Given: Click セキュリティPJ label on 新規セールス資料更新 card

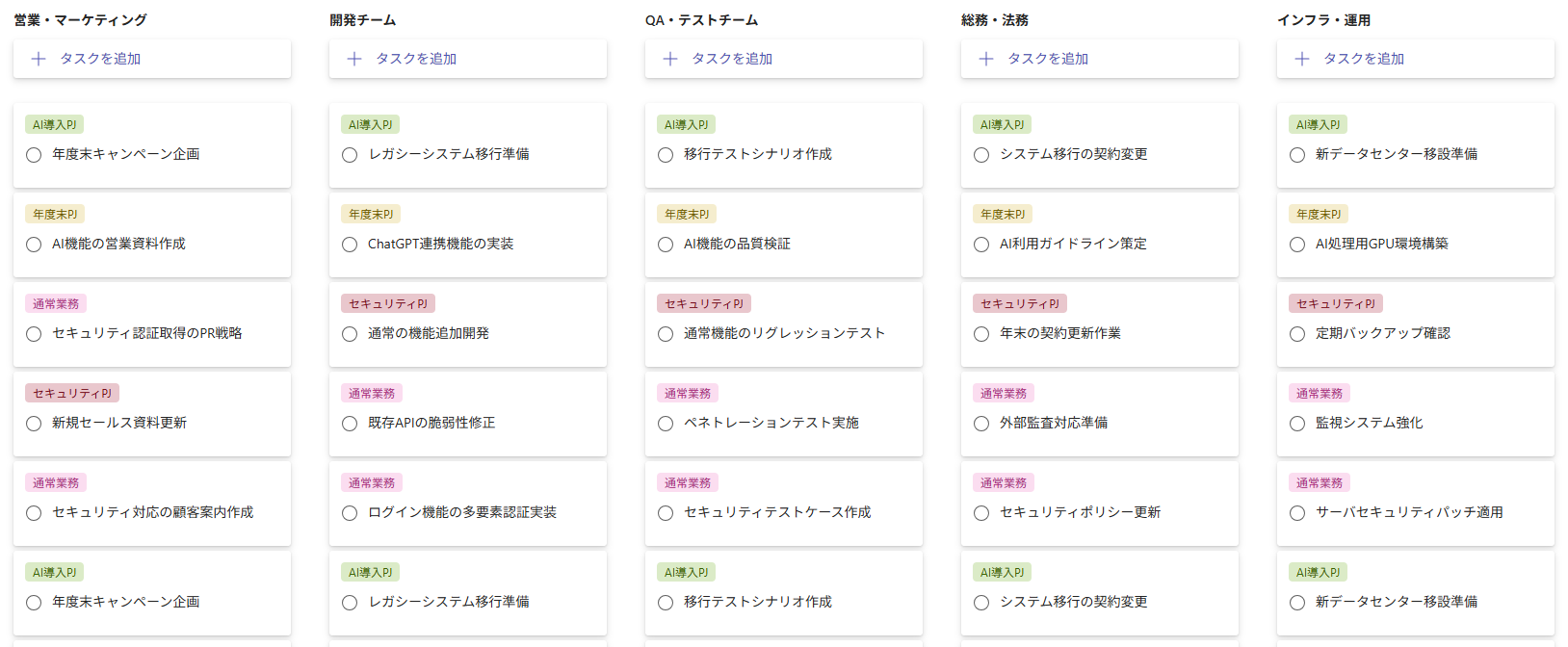Looking at the screenshot, I should [x=72, y=393].
